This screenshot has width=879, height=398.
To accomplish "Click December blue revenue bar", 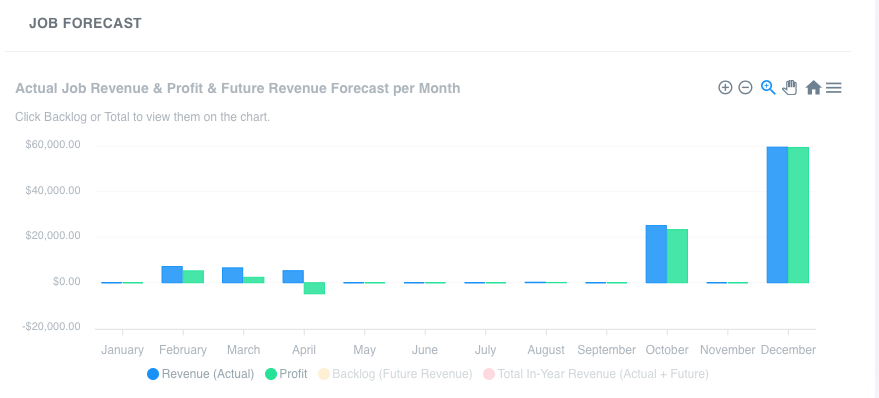I will point(777,215).
